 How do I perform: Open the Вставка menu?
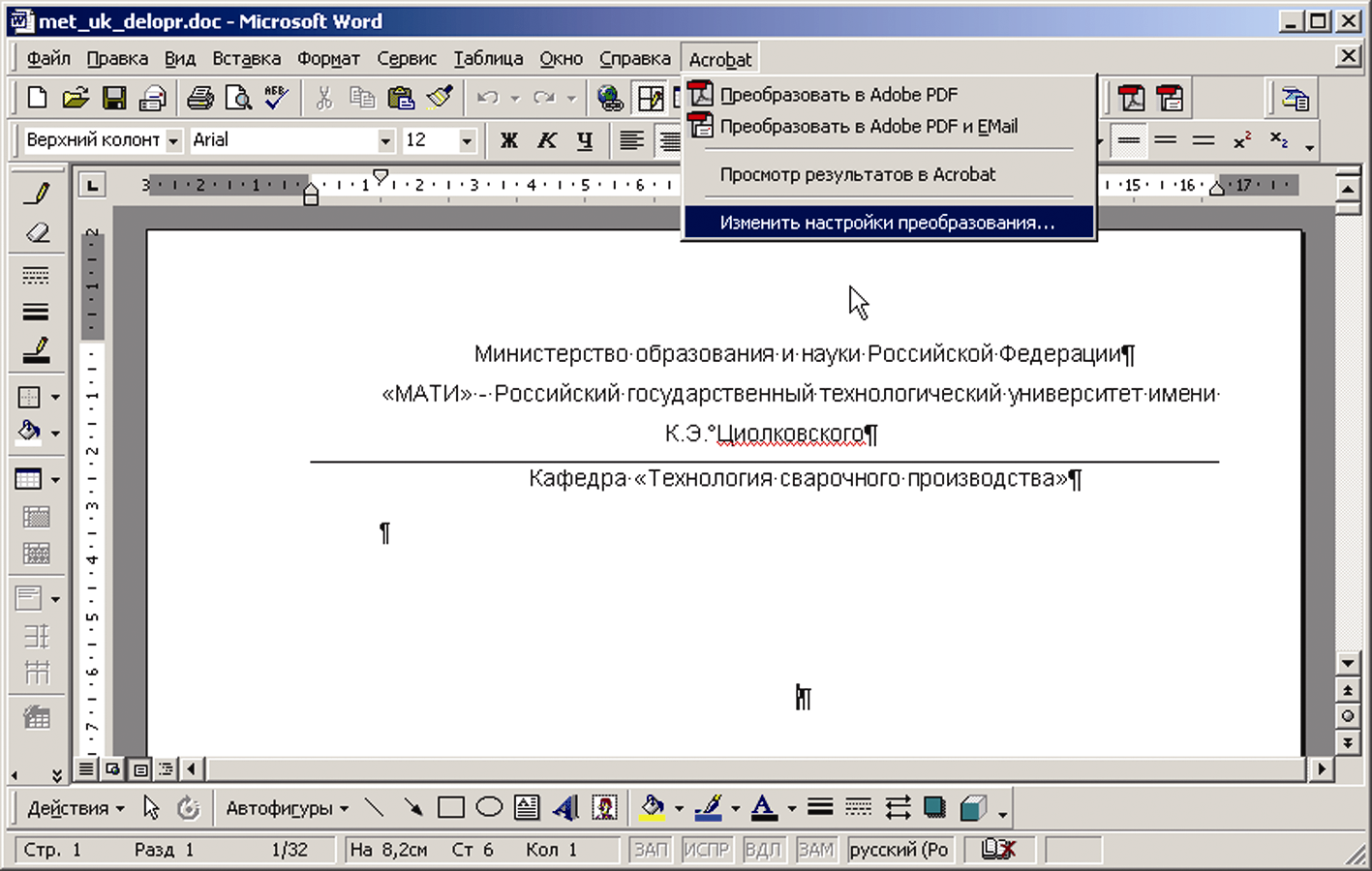pos(247,59)
